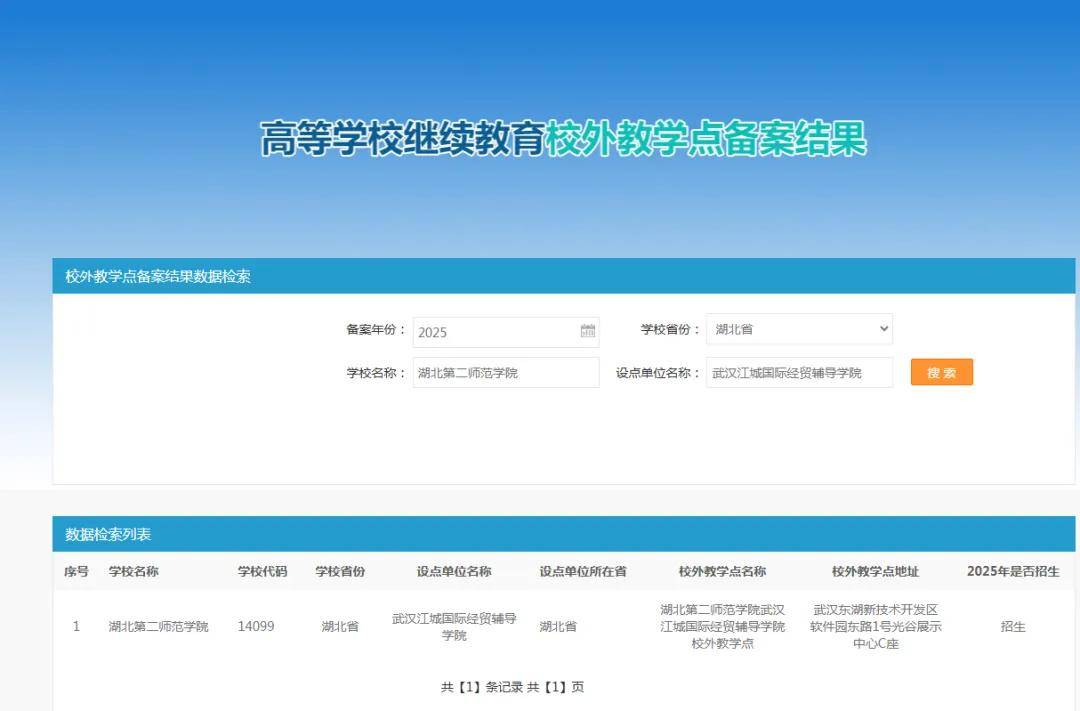Click the 学校省份 label beside the dropdown
This screenshot has height=711, width=1080.
(x=670, y=329)
